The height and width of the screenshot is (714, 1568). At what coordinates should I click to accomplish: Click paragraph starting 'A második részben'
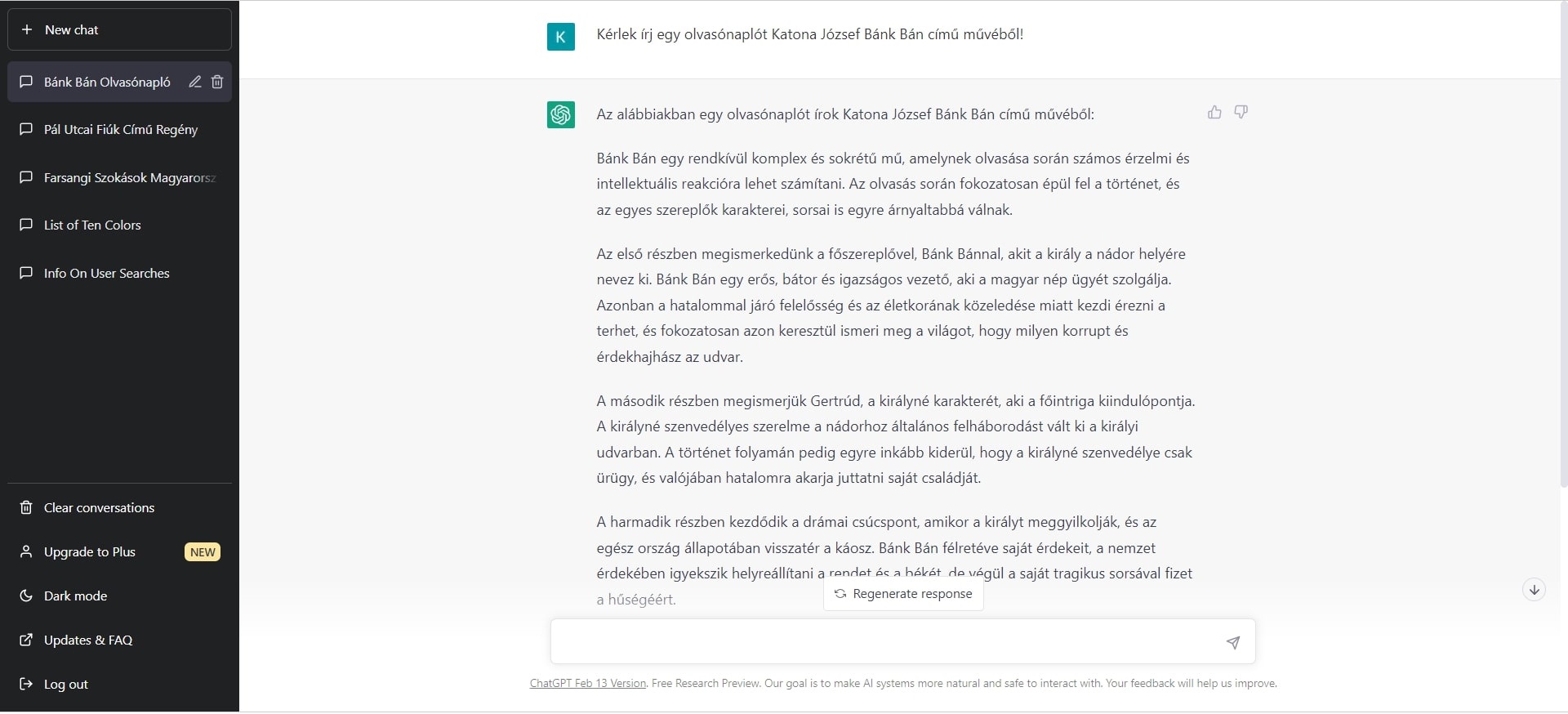tap(896, 440)
